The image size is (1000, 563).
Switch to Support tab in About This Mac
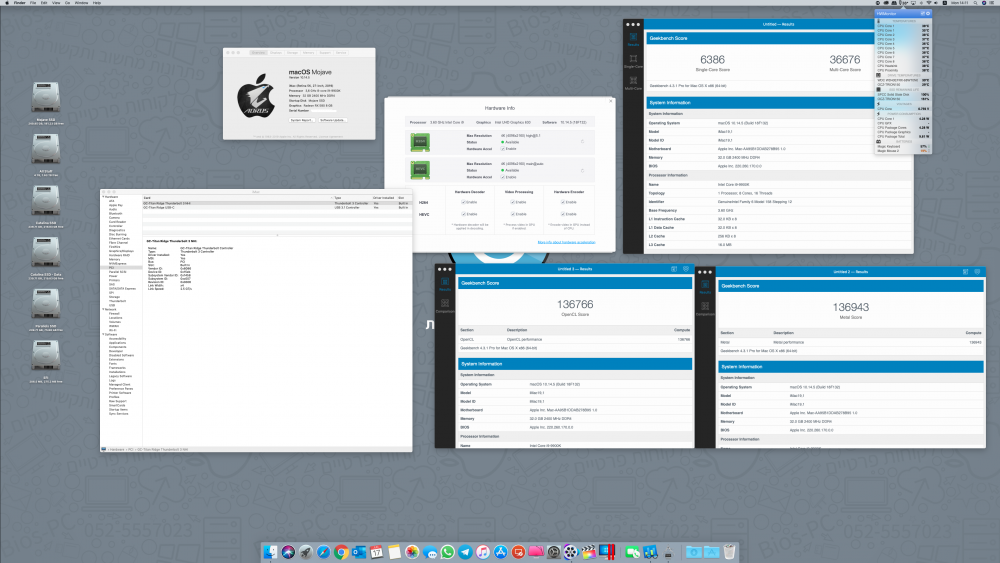(325, 53)
